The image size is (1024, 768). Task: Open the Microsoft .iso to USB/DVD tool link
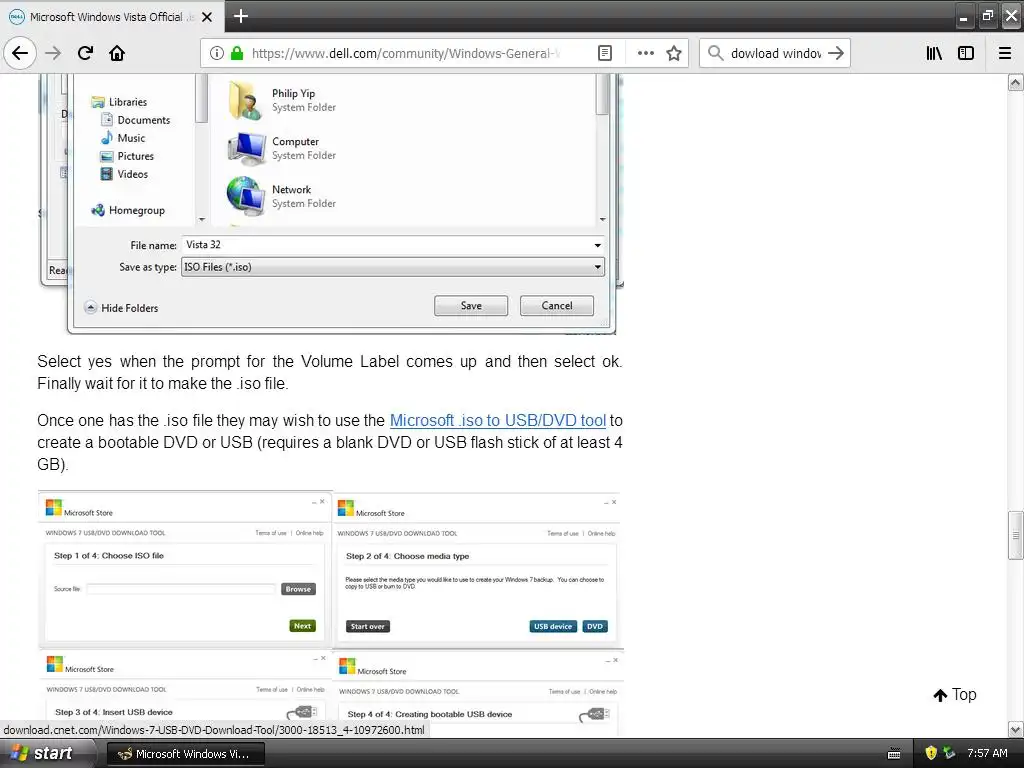click(x=498, y=421)
